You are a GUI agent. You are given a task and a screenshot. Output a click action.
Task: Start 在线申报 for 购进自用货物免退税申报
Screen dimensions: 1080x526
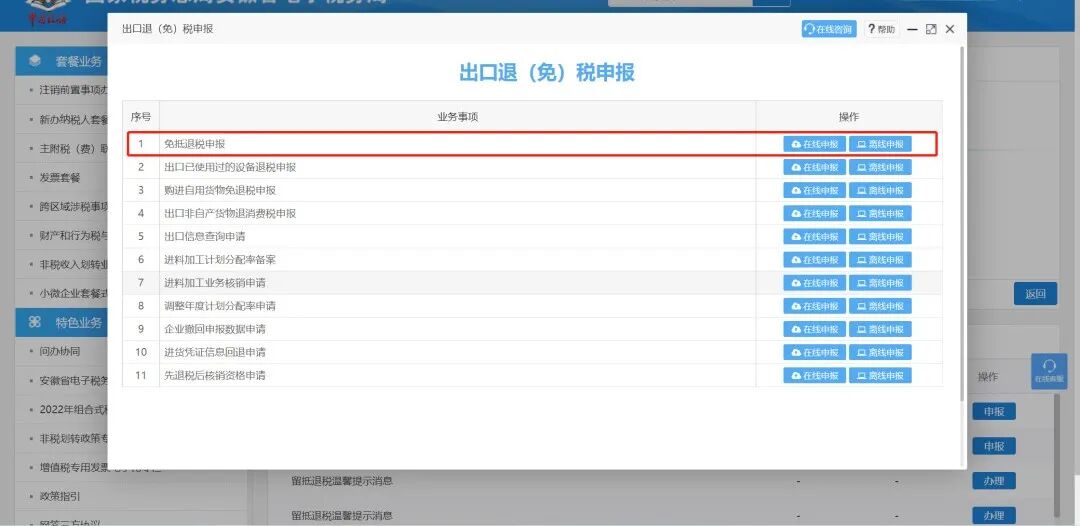pos(814,190)
